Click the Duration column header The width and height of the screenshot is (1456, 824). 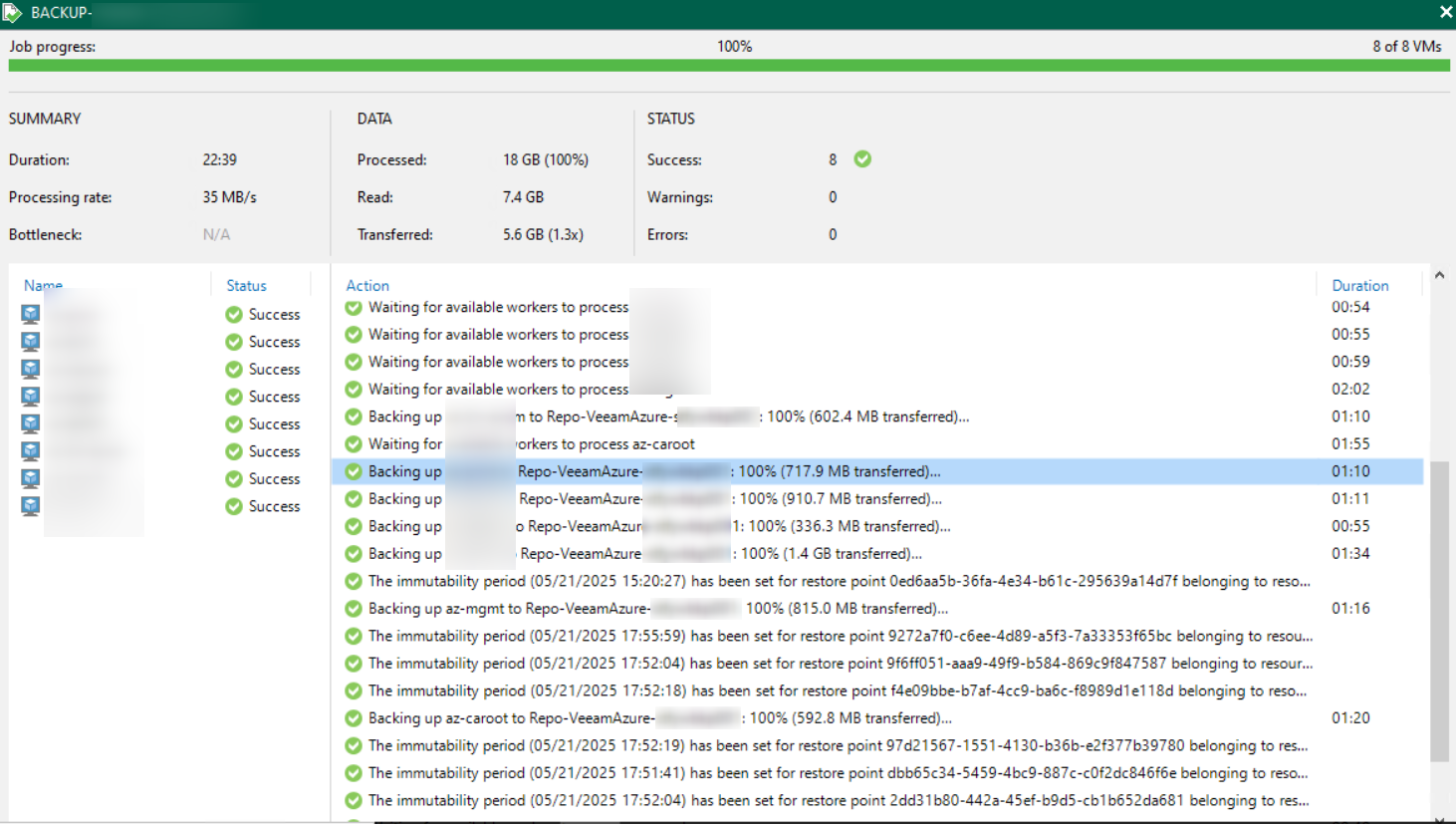pos(1360,285)
